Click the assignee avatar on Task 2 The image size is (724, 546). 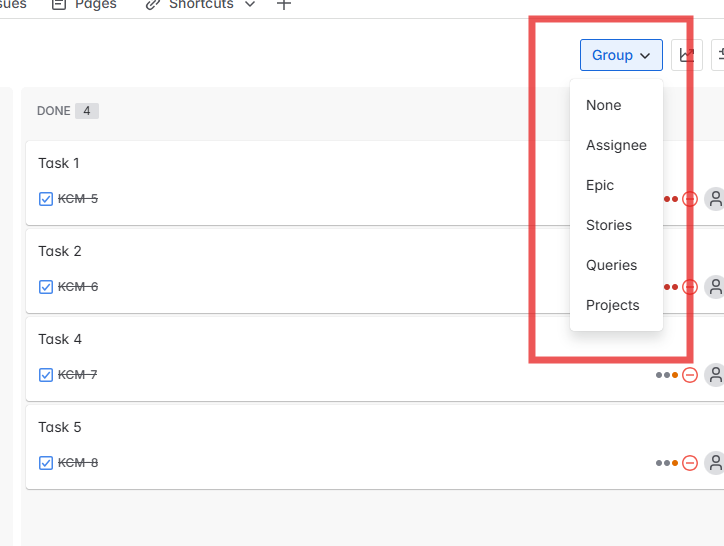714,287
